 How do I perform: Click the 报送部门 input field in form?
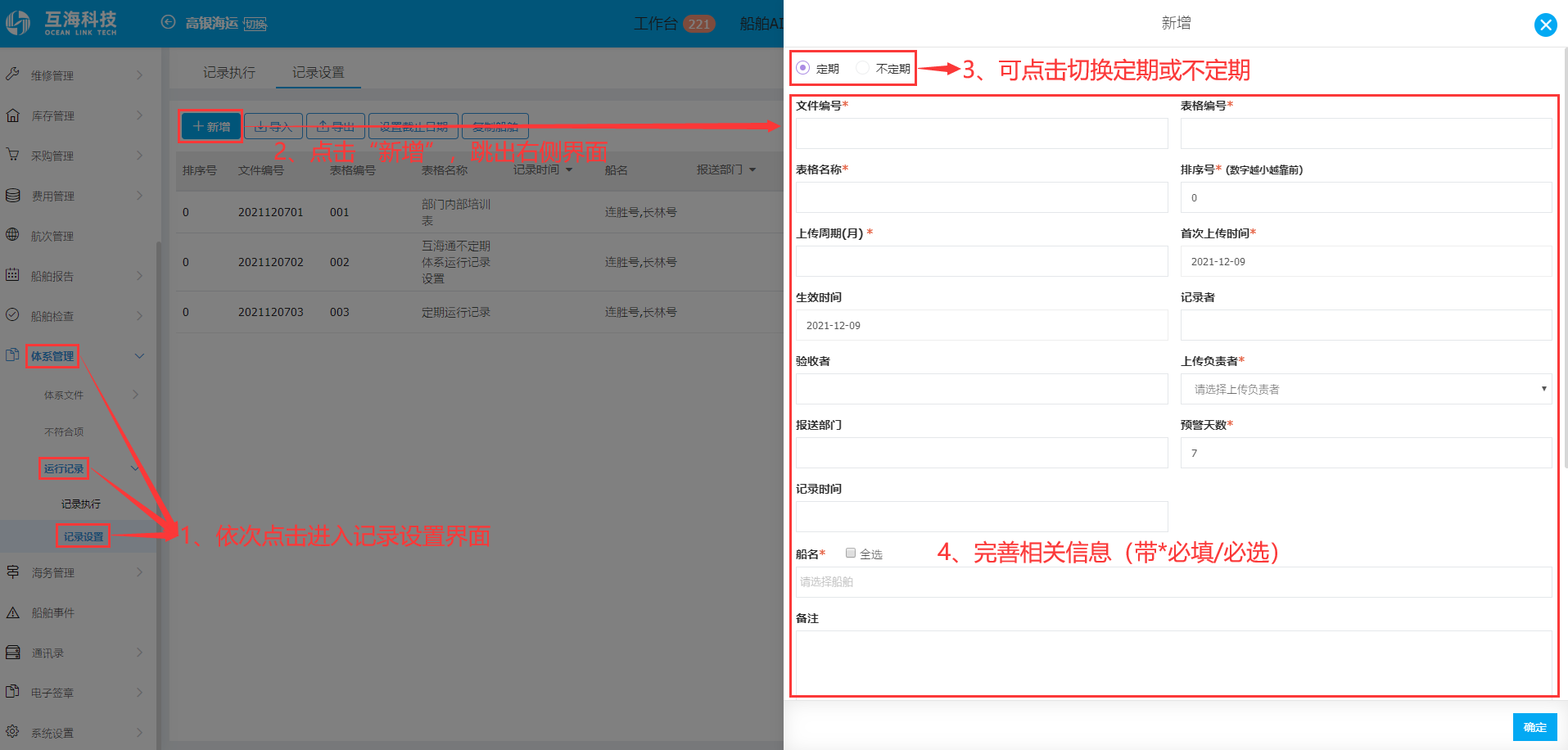point(982,453)
